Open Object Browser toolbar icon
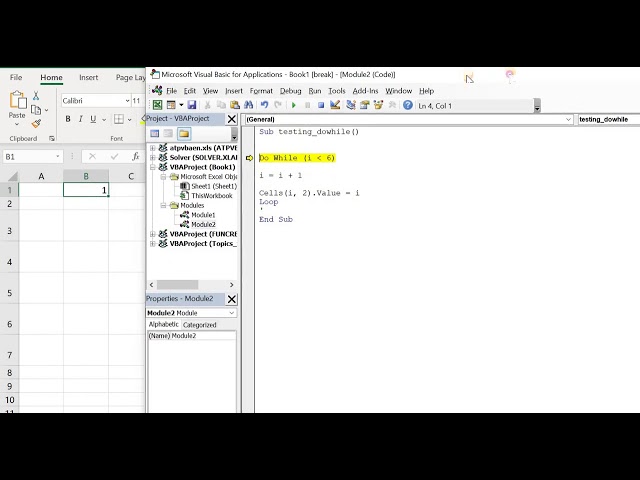 pos(378,105)
